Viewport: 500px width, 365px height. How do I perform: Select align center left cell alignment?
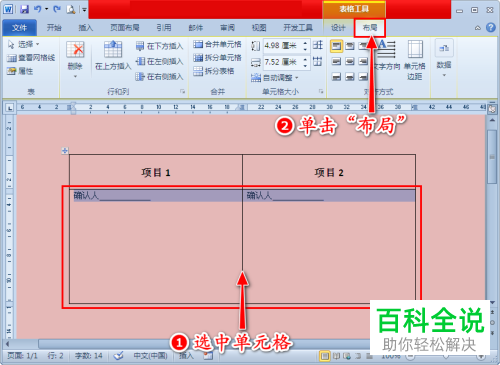tap(336, 61)
